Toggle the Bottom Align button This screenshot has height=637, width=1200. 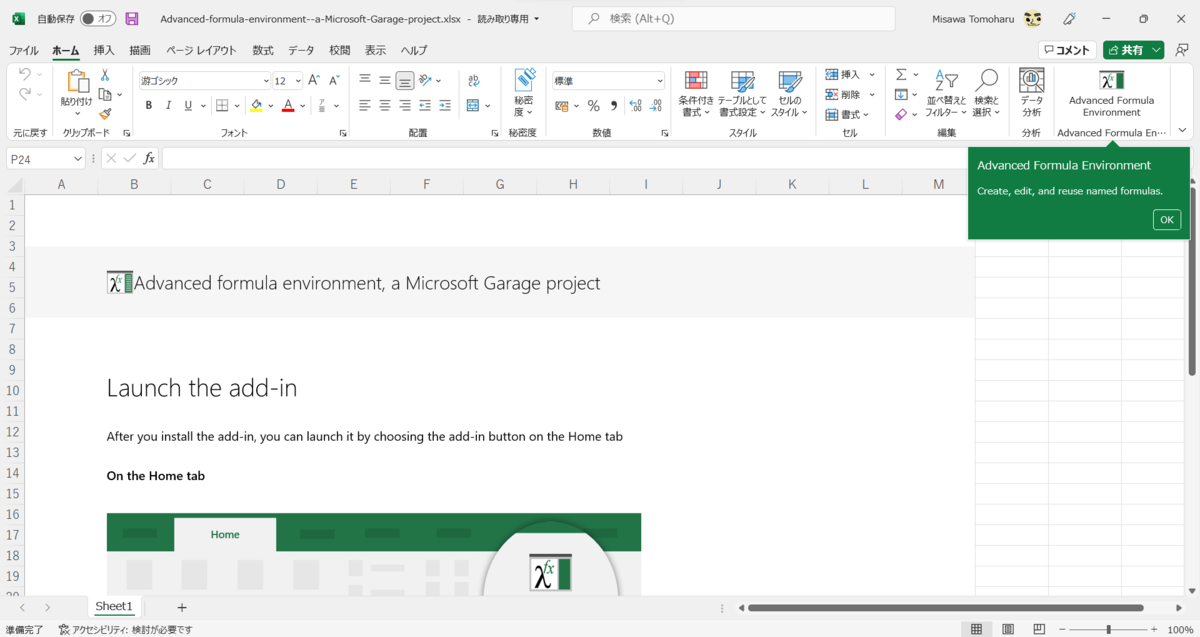tap(405, 80)
